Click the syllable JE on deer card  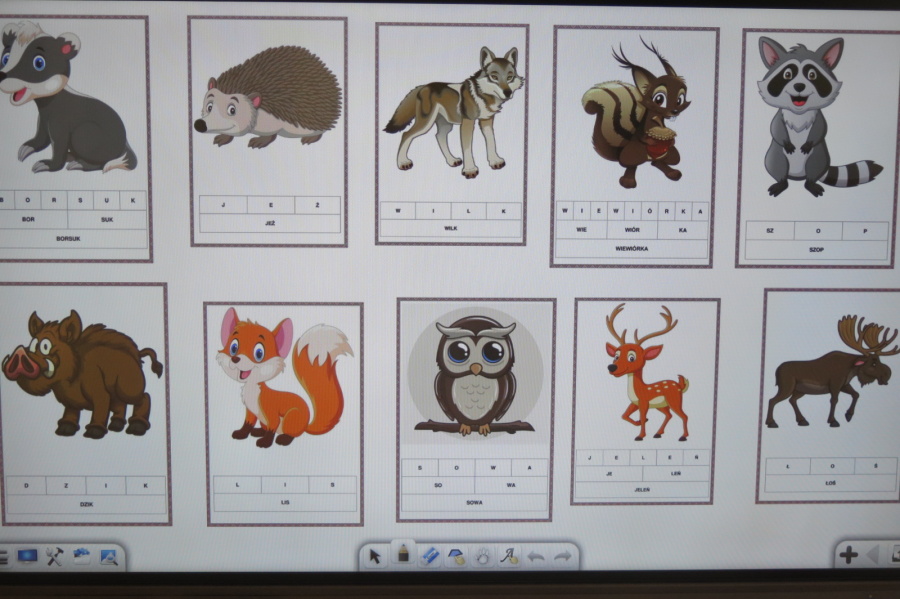(609, 474)
